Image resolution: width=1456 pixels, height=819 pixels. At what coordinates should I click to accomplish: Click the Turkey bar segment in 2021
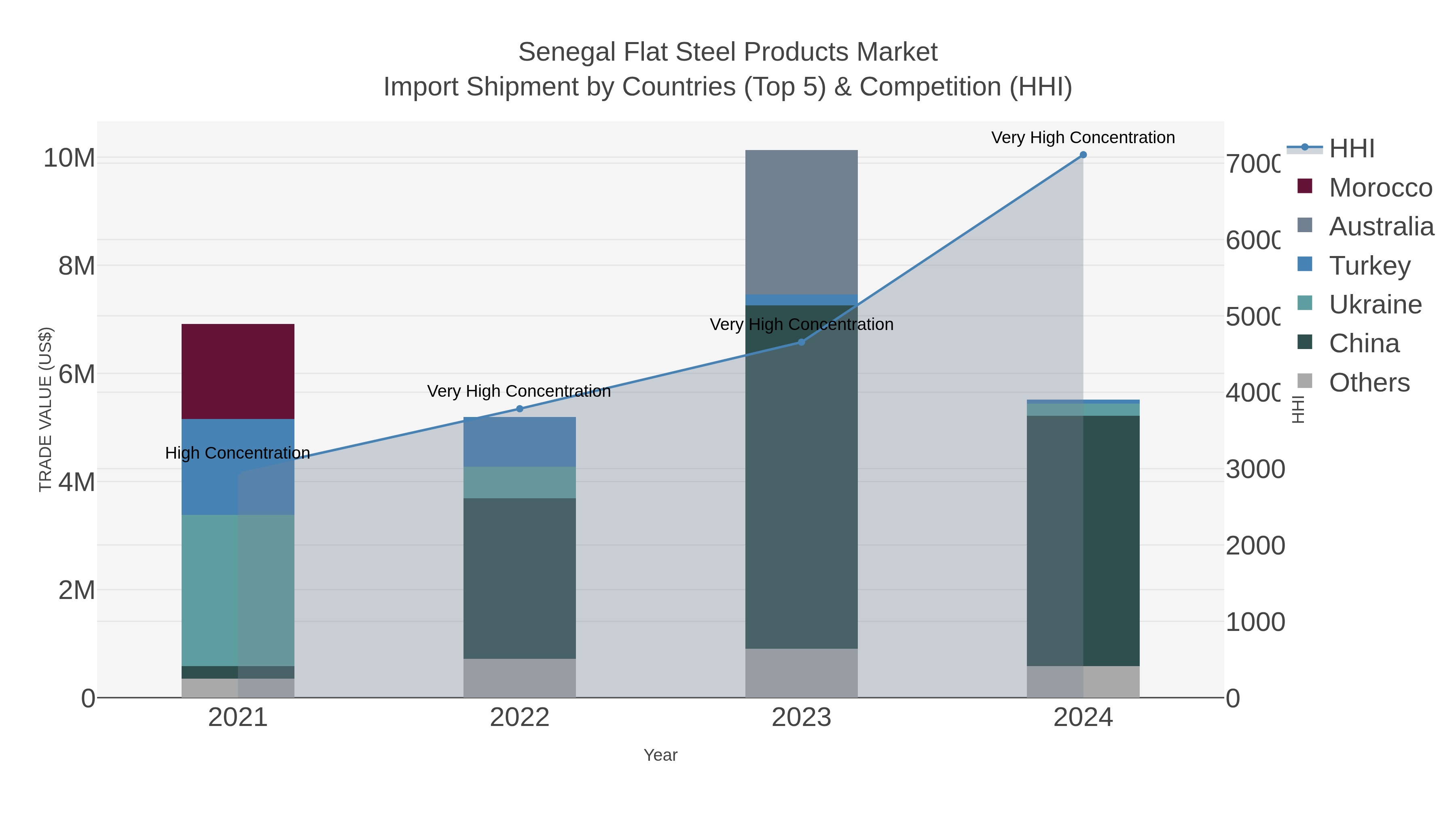click(238, 467)
